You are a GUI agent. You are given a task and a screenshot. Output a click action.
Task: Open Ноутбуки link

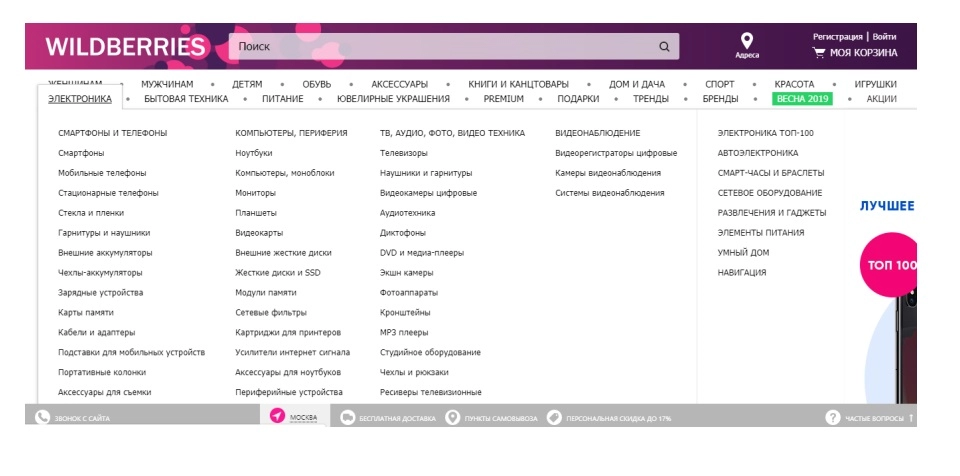coord(254,153)
